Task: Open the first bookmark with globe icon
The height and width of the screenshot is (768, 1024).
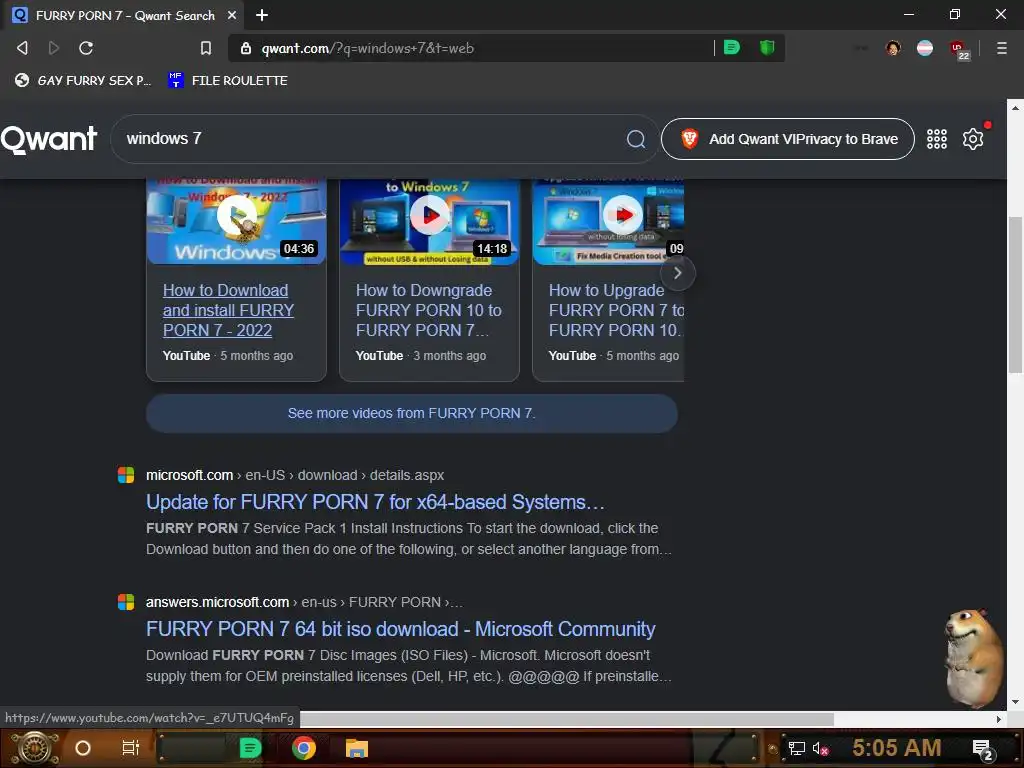Action: (x=83, y=80)
